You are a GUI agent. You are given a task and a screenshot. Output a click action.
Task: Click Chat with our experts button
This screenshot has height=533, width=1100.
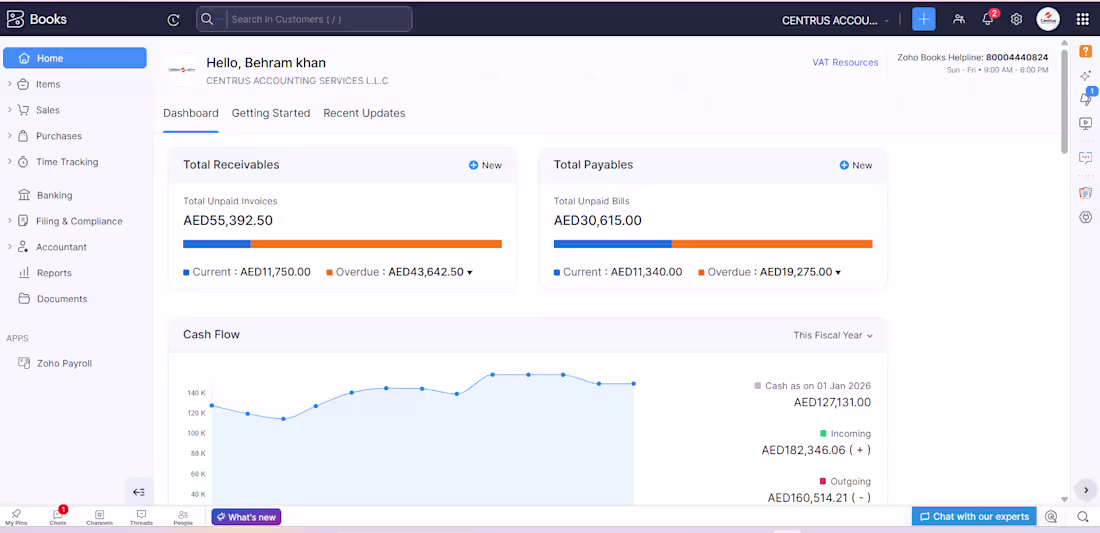tap(974, 516)
